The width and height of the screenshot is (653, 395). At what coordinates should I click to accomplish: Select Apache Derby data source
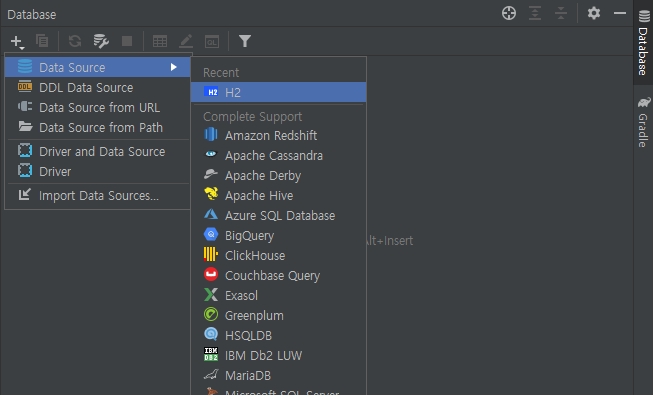pyautogui.click(x=279, y=175)
